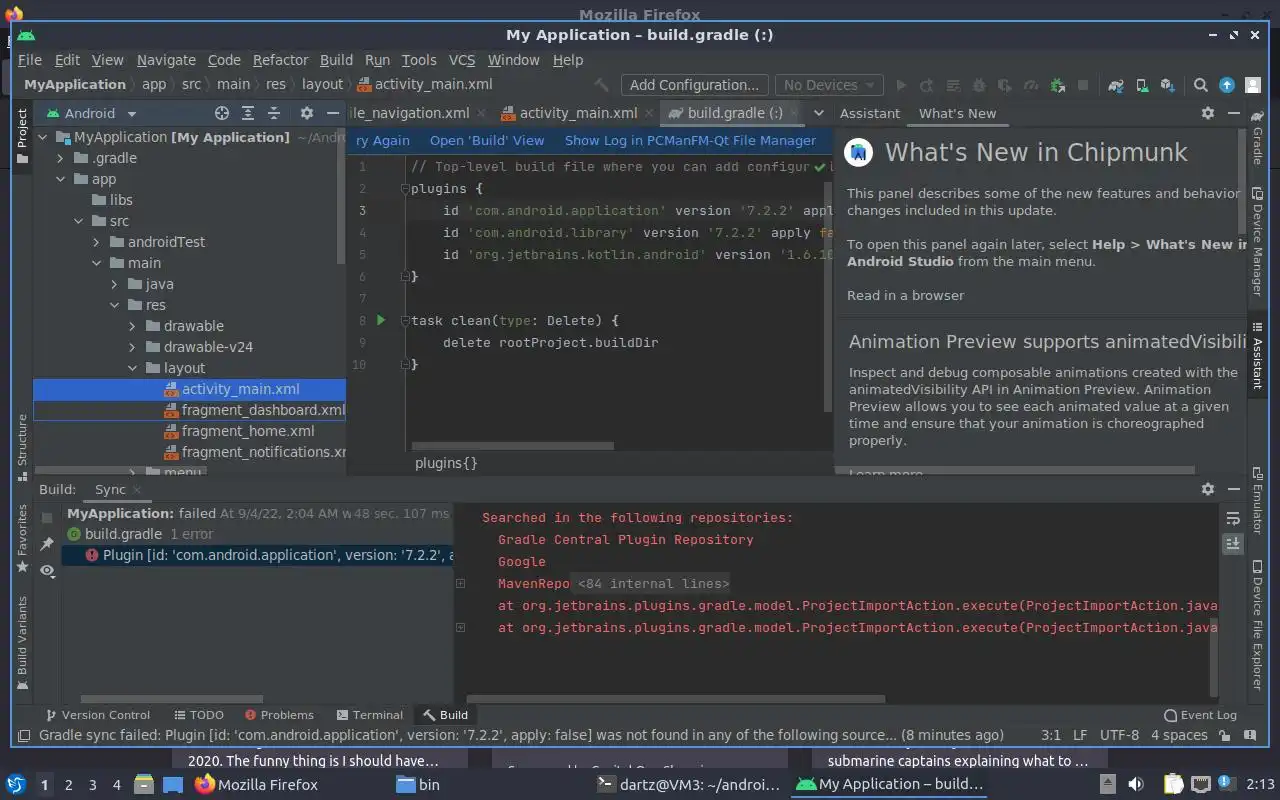Screen dimensions: 1280x800
Task: Expand the androidTest folder
Action: (x=96, y=242)
